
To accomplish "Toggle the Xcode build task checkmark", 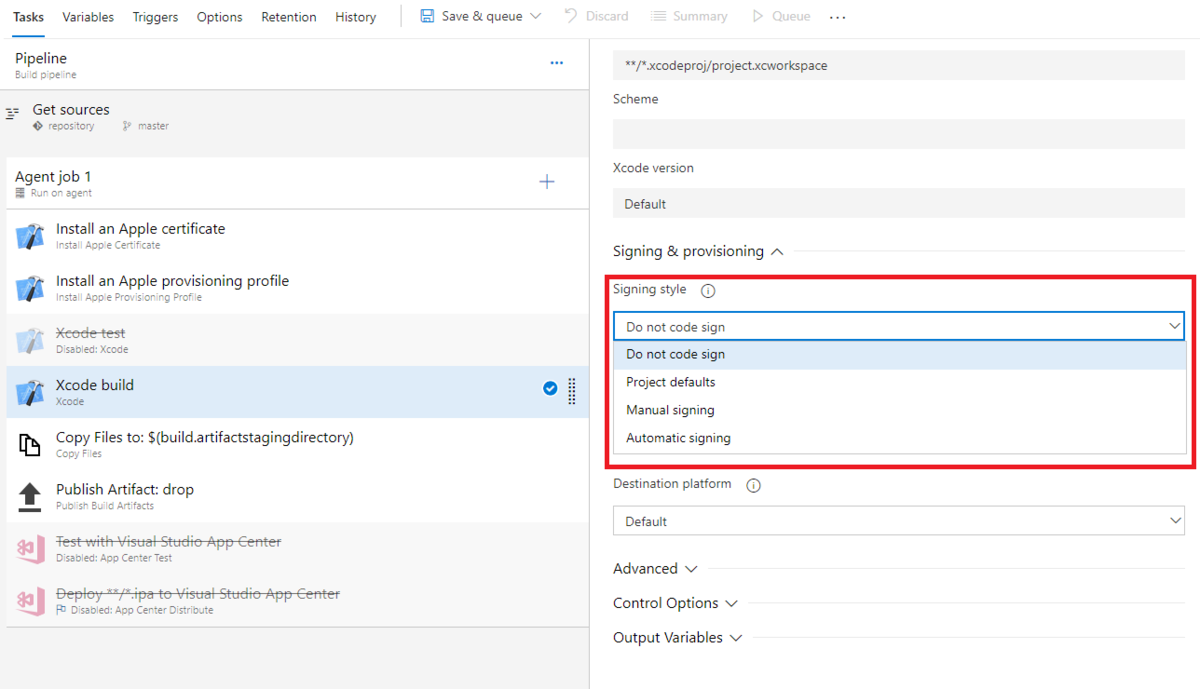I will 550,389.
